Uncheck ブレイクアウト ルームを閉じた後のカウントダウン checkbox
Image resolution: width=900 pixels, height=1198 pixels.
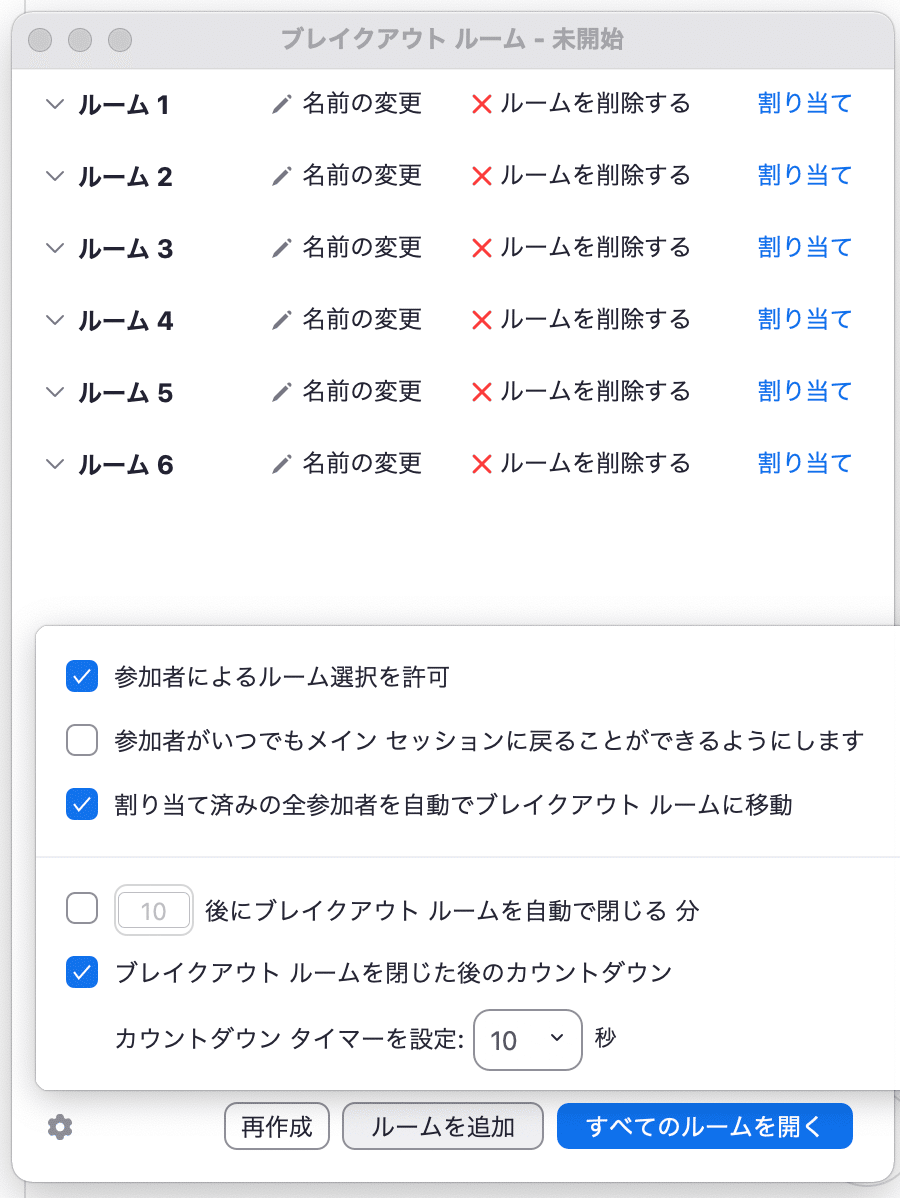coord(82,972)
